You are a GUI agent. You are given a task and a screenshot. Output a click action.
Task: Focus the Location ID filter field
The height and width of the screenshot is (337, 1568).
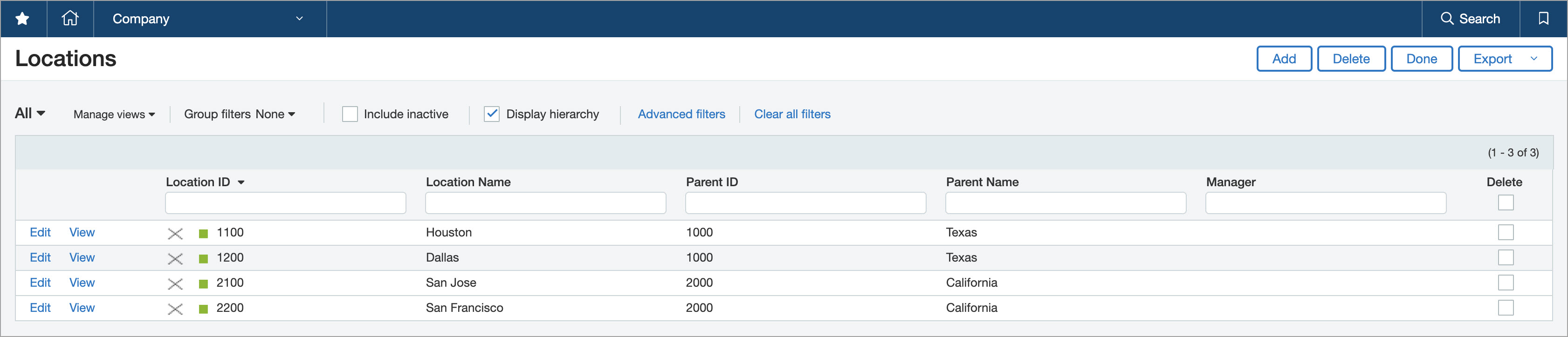pyautogui.click(x=285, y=203)
